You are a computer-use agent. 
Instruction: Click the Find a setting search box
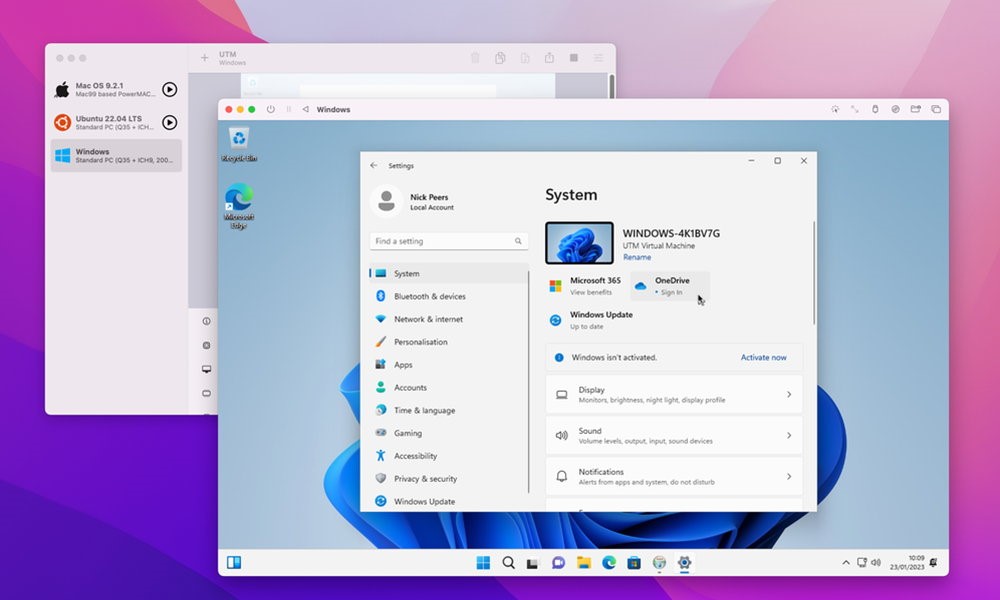click(x=449, y=241)
